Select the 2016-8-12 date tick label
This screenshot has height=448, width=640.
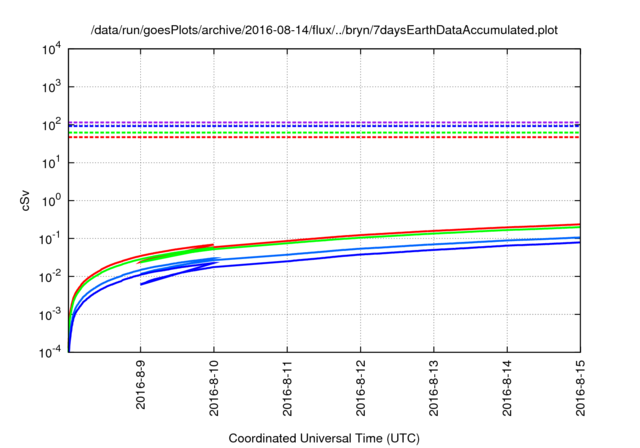[x=360, y=389]
